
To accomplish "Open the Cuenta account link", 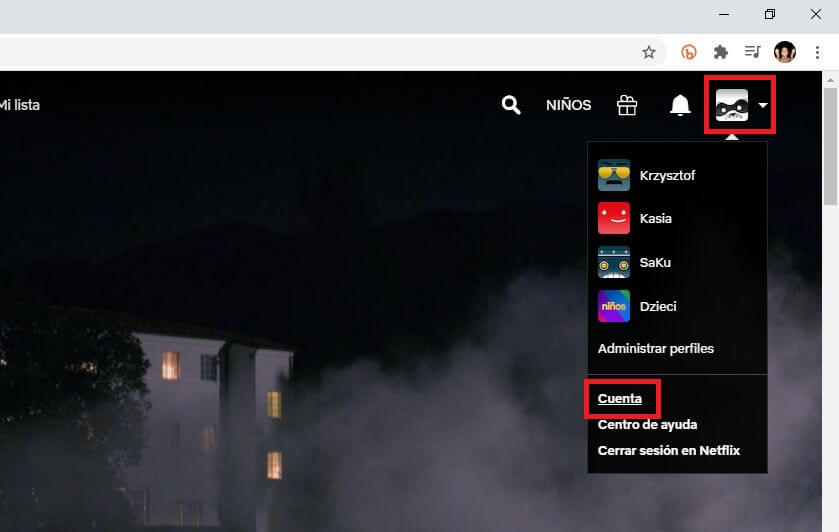I will click(x=620, y=398).
